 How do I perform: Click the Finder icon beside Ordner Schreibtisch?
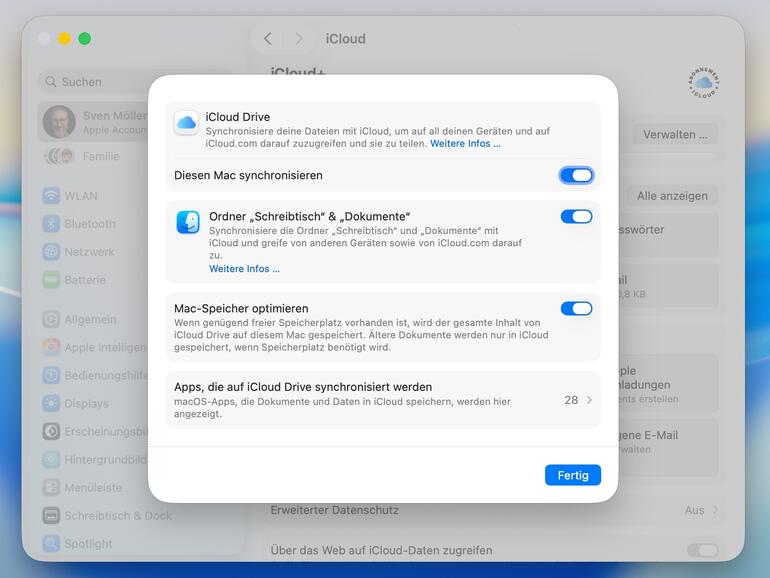[x=188, y=222]
